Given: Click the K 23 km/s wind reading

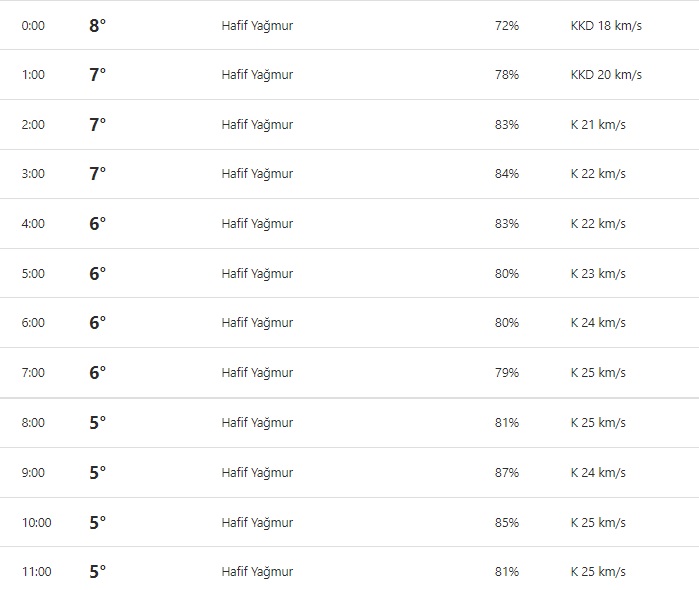Looking at the screenshot, I should 598,274.
